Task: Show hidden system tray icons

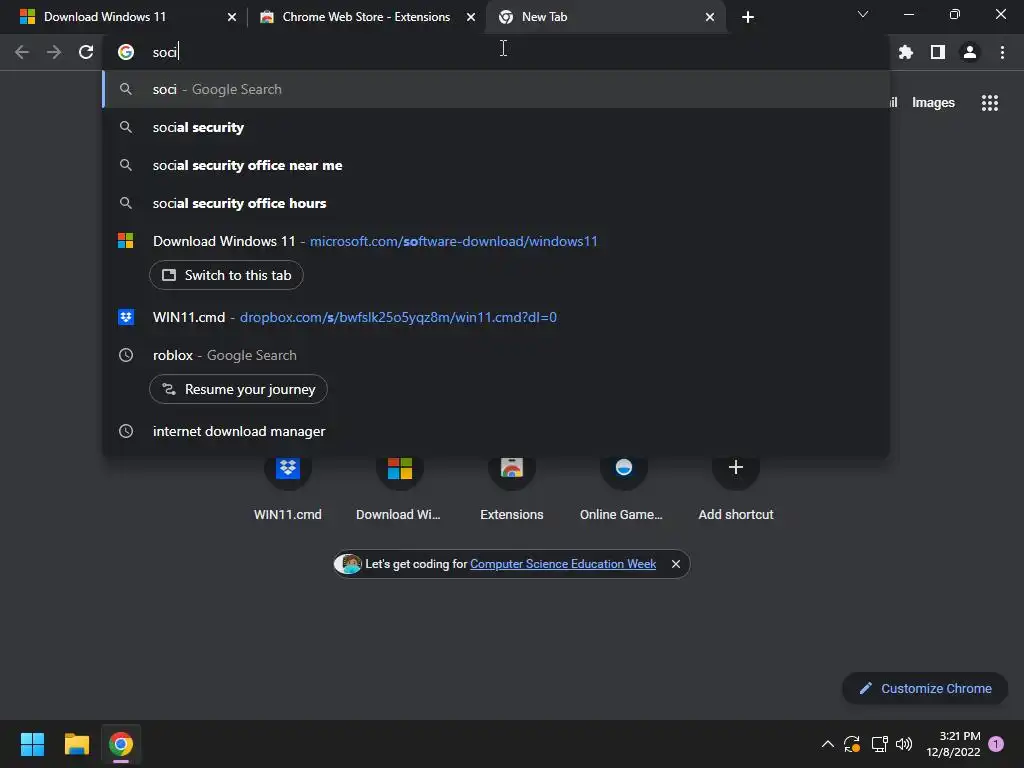Action: coord(827,744)
